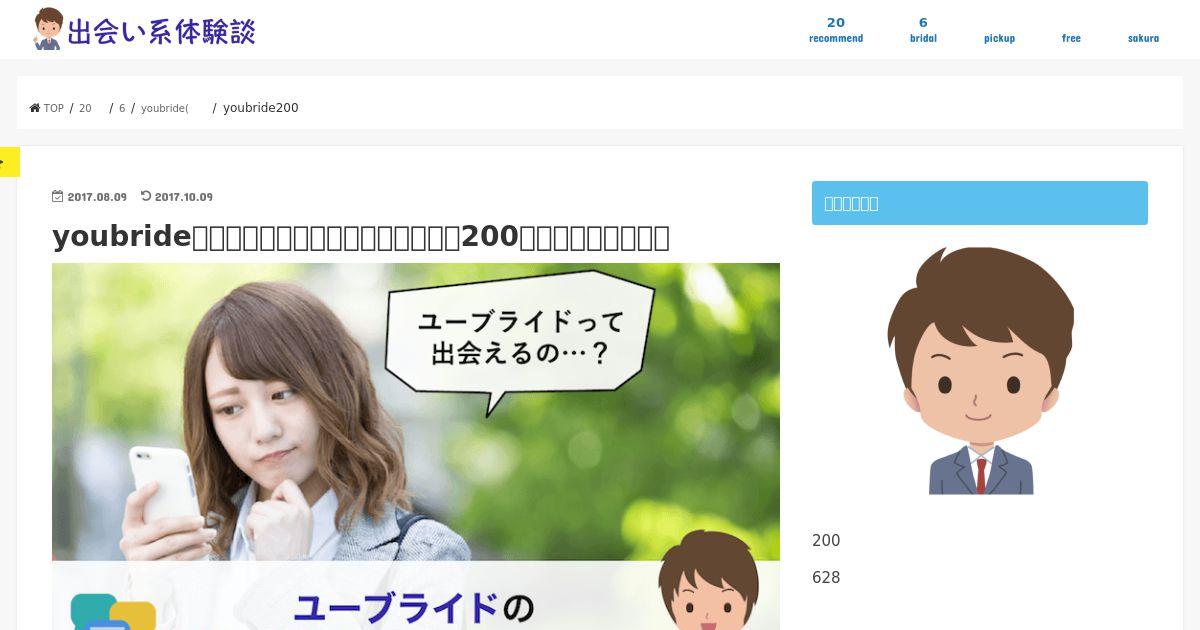Click the sidebar text 200
Image resolution: width=1200 pixels, height=630 pixels.
tap(826, 541)
